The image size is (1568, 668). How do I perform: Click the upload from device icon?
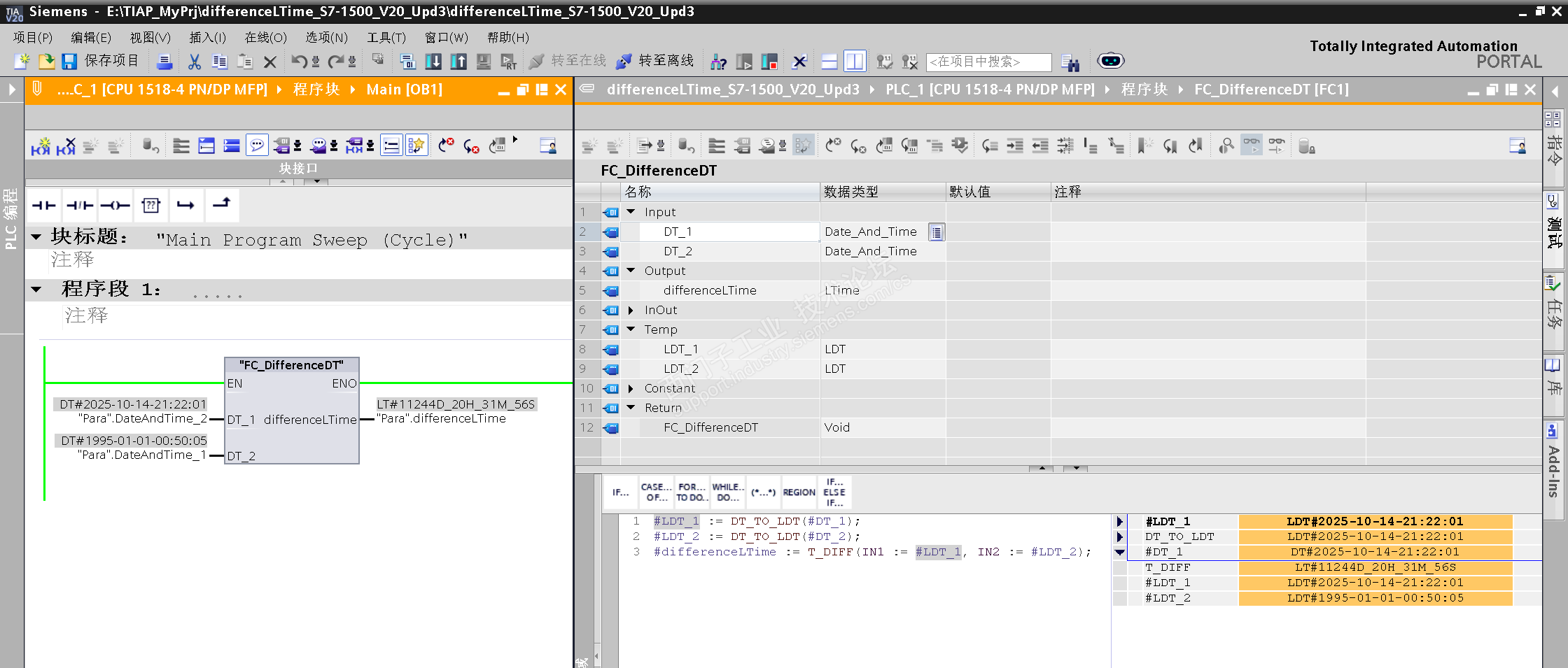(458, 62)
